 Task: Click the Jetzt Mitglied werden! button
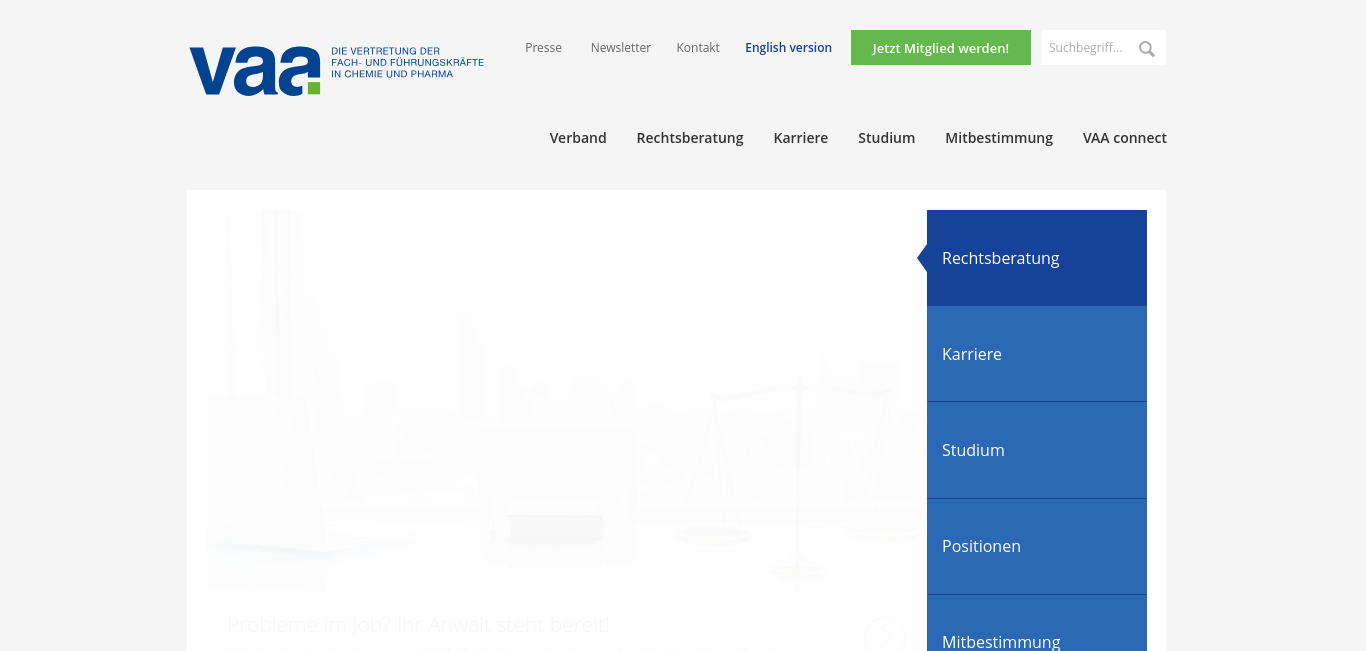point(941,48)
